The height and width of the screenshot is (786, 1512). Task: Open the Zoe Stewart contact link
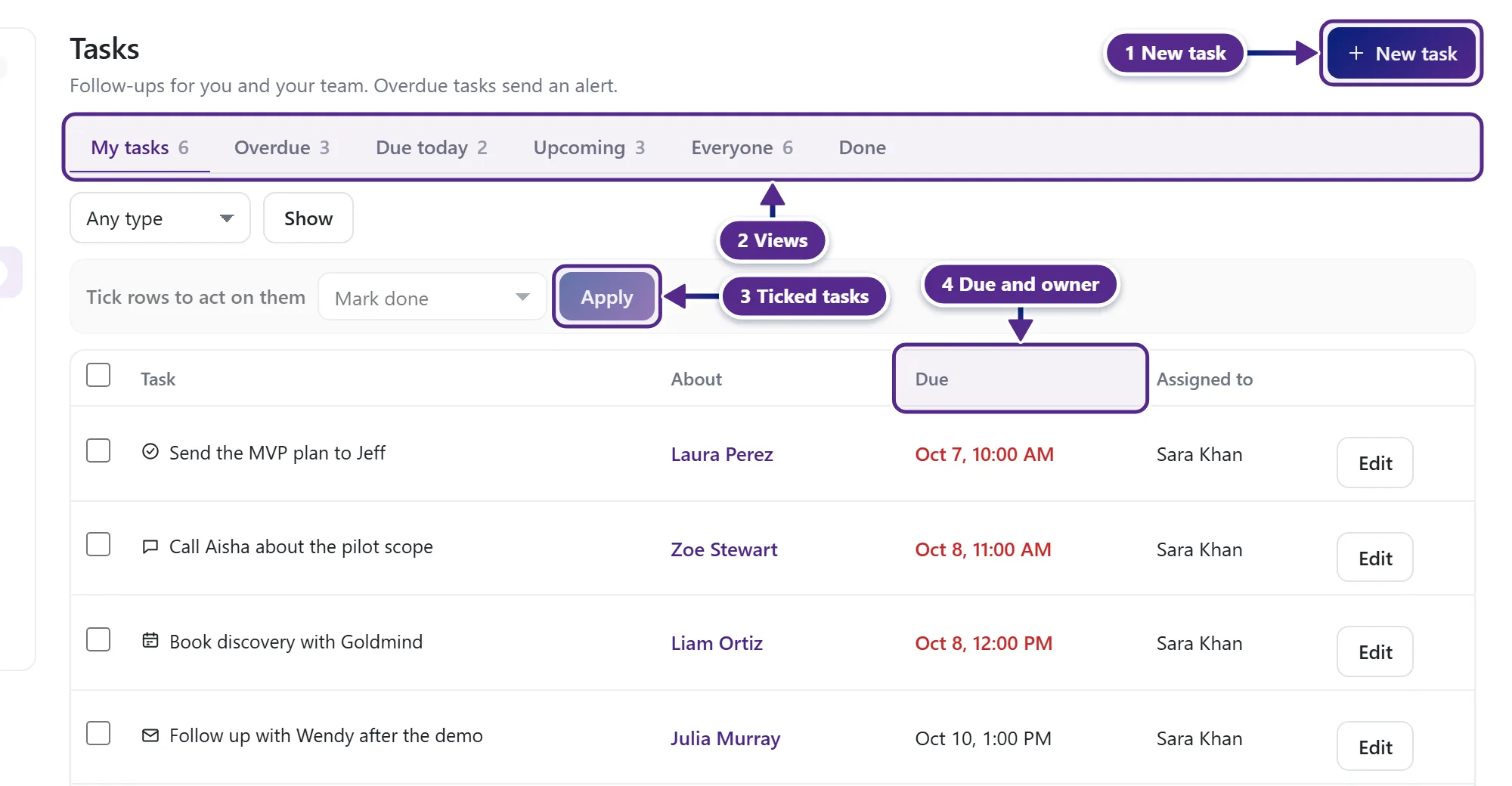[723, 549]
